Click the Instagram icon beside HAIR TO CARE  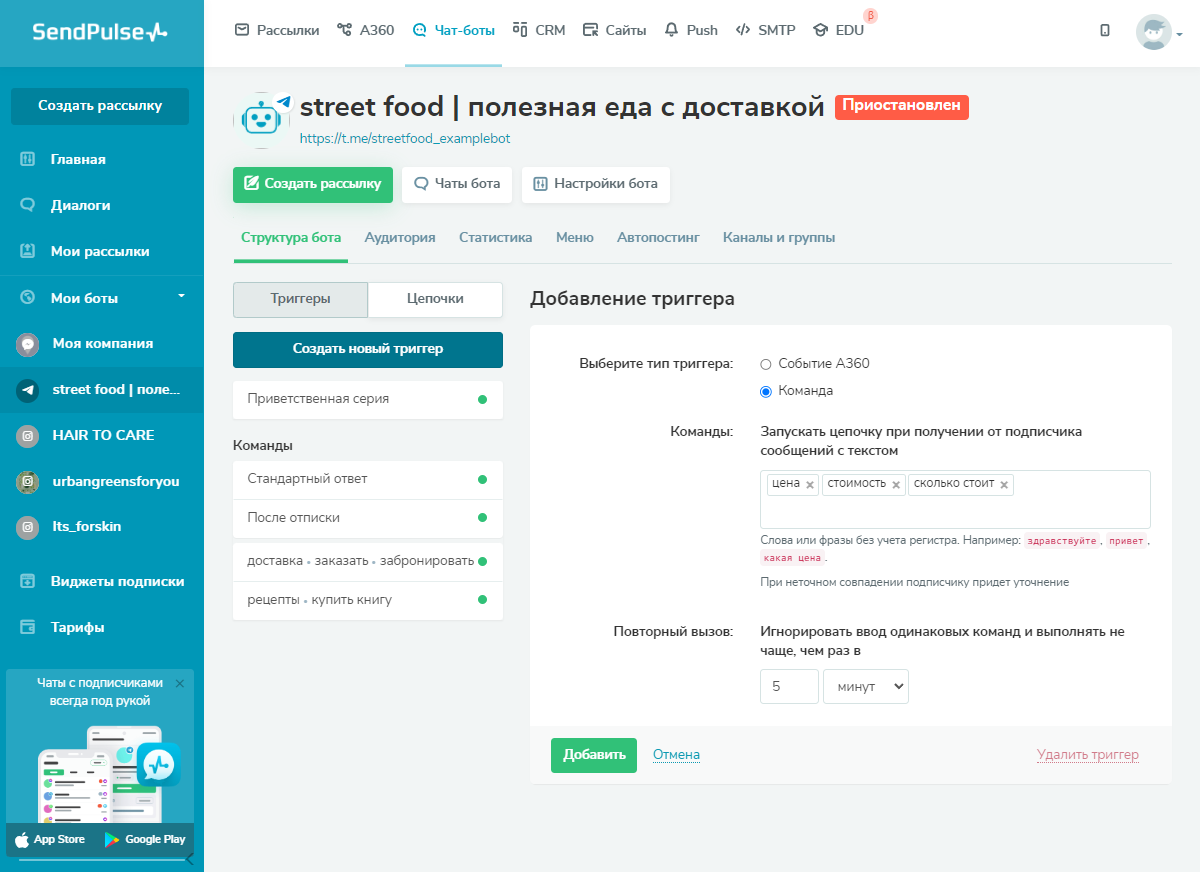point(28,436)
